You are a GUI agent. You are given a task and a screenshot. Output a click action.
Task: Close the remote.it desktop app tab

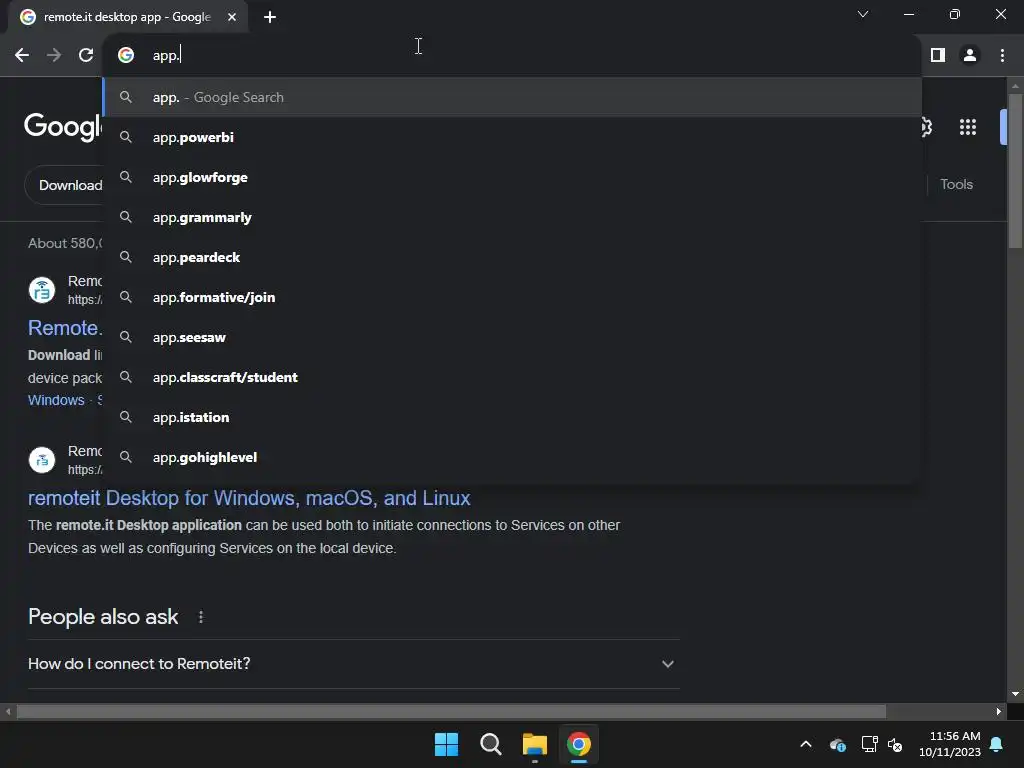(232, 17)
